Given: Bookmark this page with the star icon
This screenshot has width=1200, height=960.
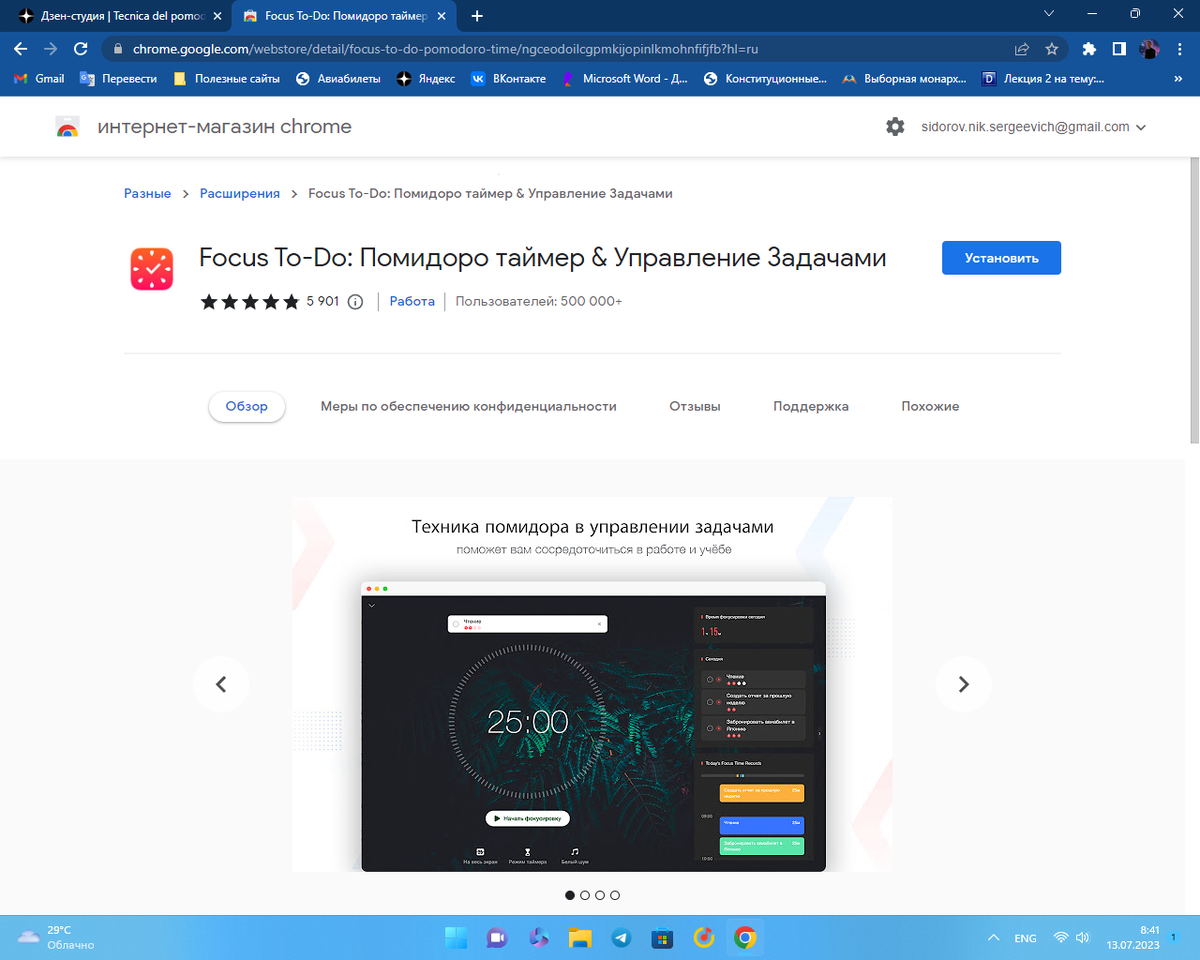Looking at the screenshot, I should [1052, 48].
